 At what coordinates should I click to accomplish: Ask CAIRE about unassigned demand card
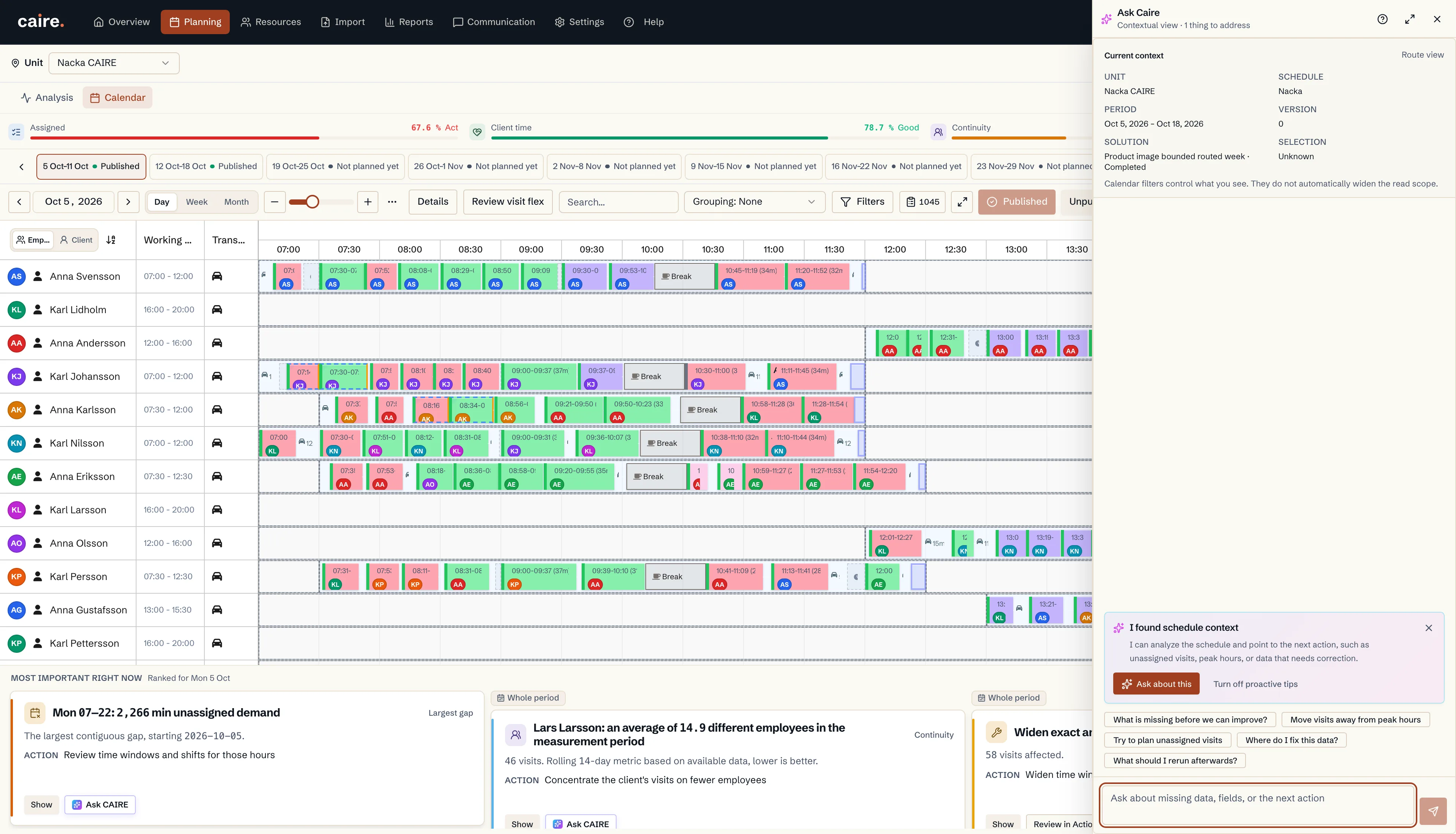(x=100, y=805)
